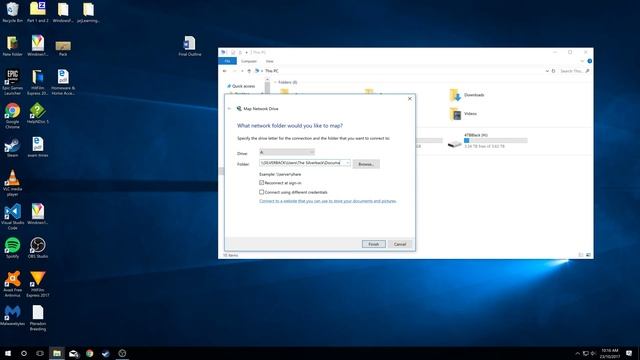Show hidden system tray icons
This screenshot has height=360, width=640.
coord(578,353)
